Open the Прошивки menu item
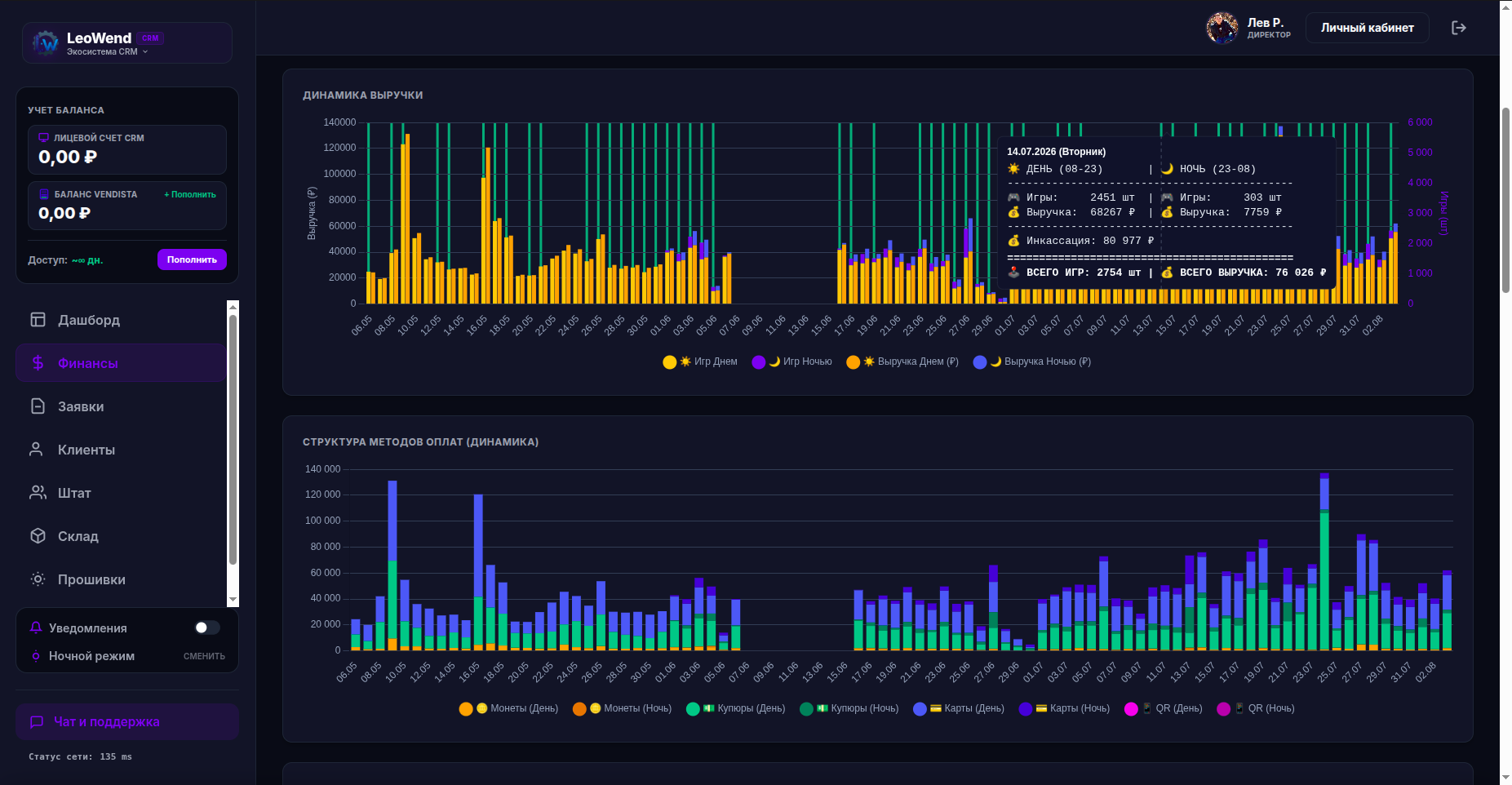This screenshot has height=785, width=1512. tap(121, 579)
